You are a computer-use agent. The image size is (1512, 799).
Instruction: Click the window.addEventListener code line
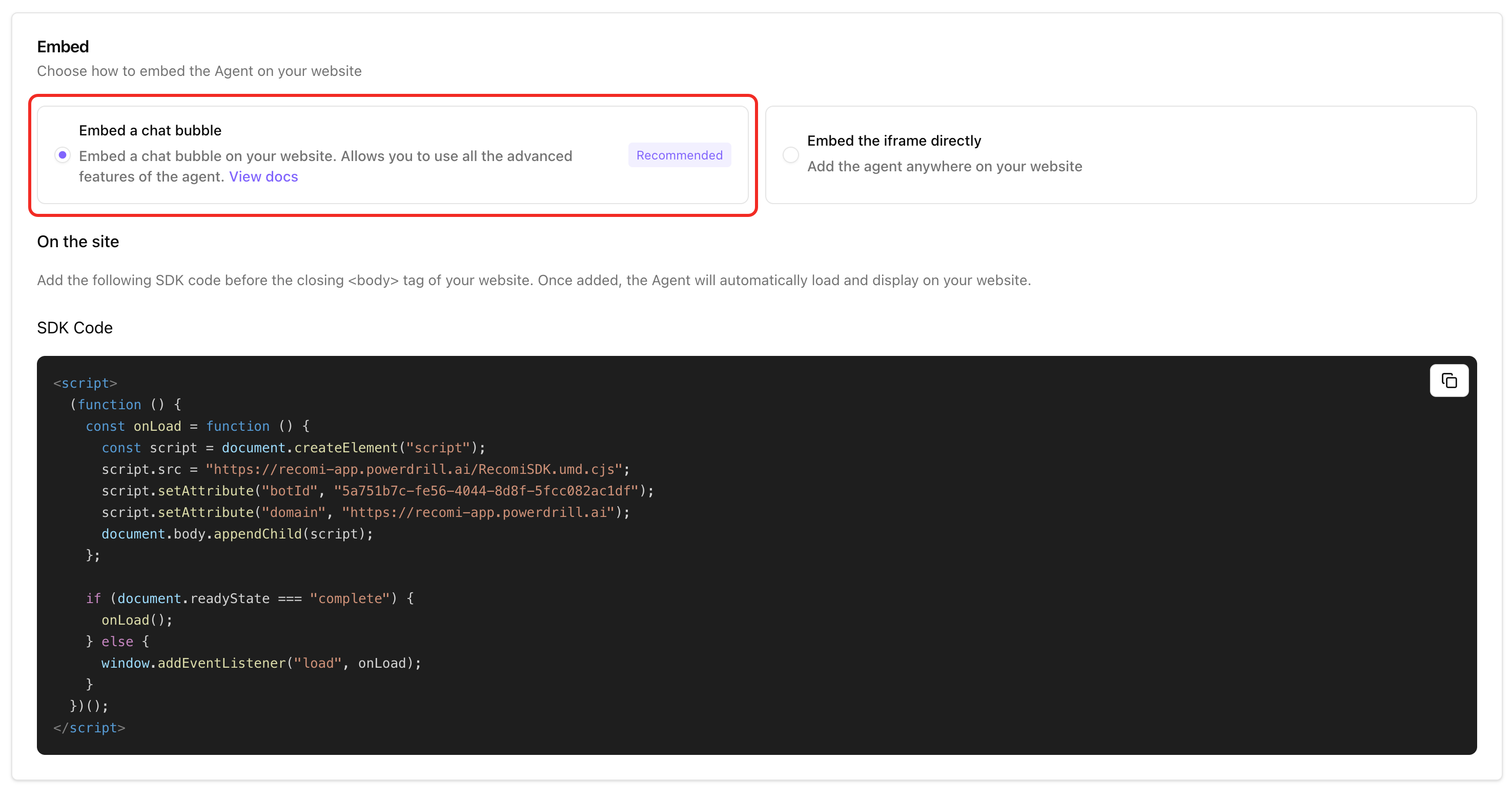(261, 663)
